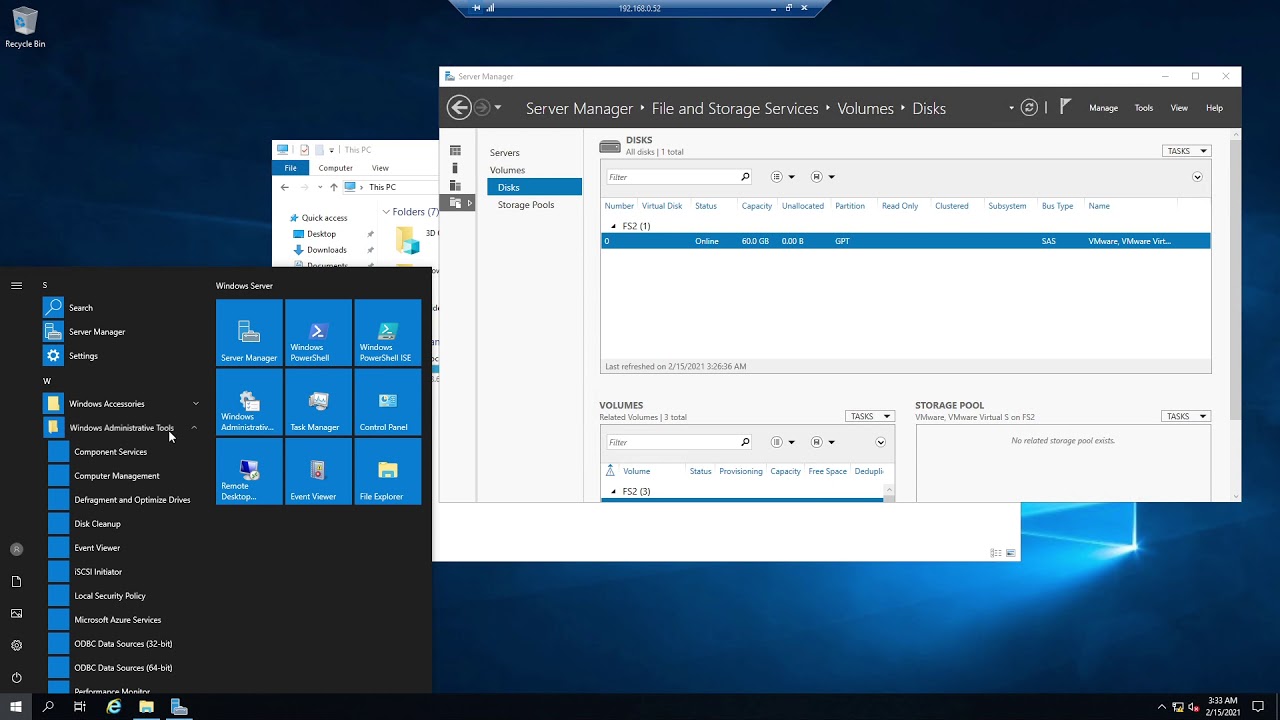Image resolution: width=1280 pixels, height=720 pixels.
Task: Click the Server Manager refresh icon
Action: (1029, 108)
